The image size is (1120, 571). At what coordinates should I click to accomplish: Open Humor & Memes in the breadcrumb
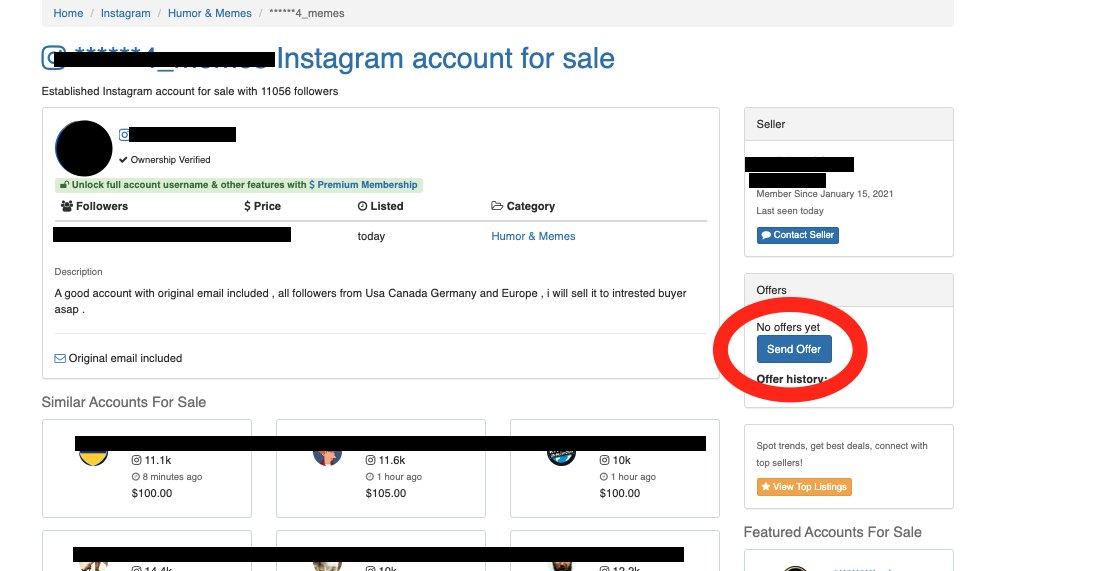coord(209,13)
